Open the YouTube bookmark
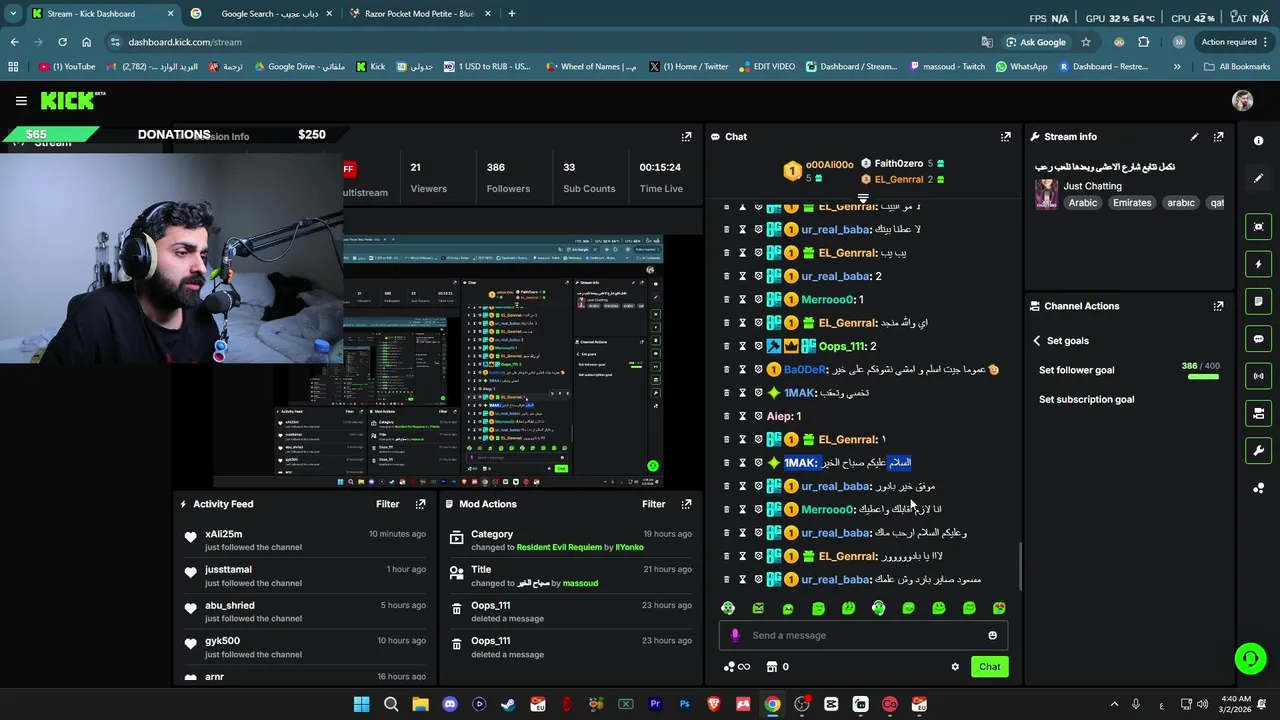Screen dimensions: 1280x720 click(x=67, y=67)
